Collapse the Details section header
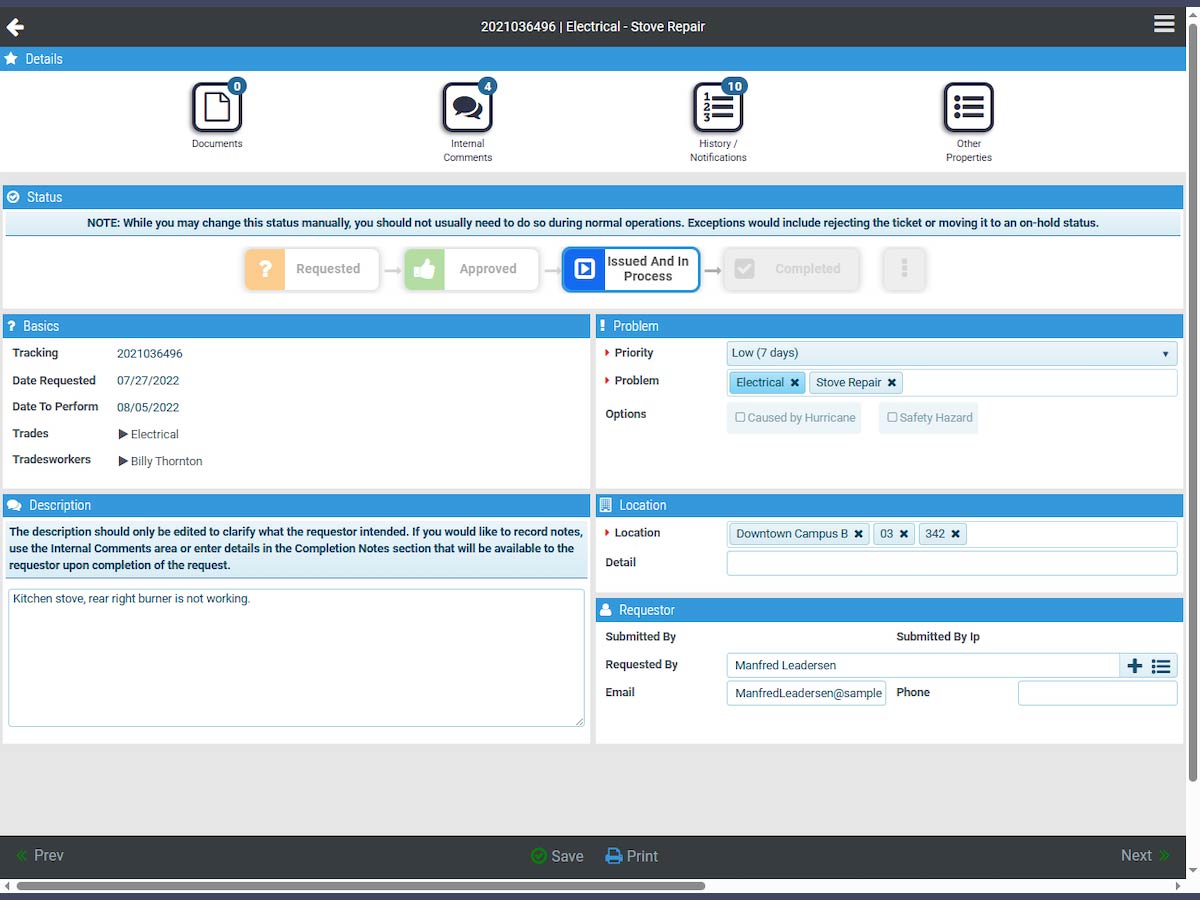The height and width of the screenshot is (900, 1200). click(x=594, y=59)
